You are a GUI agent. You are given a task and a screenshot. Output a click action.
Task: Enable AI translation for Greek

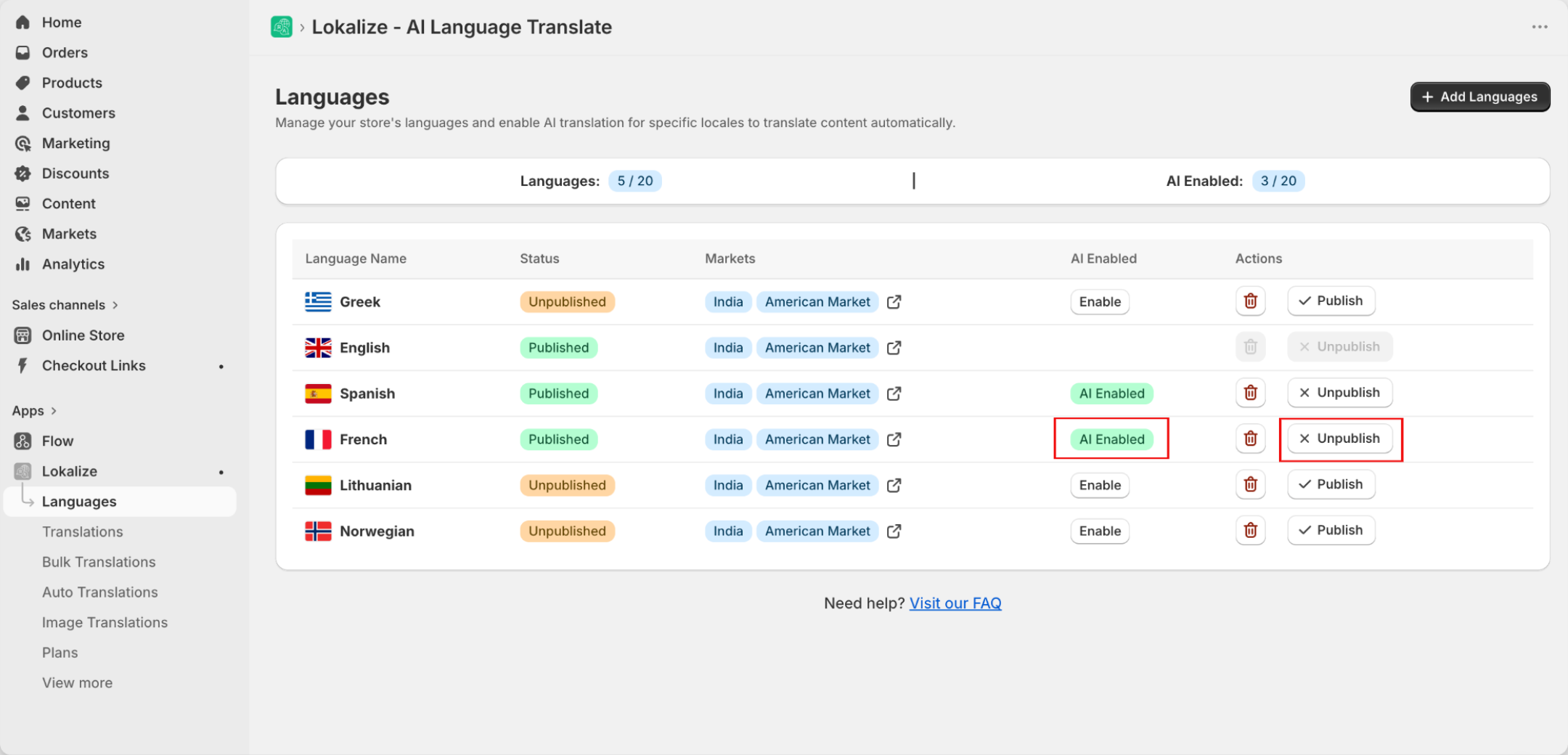(1100, 302)
